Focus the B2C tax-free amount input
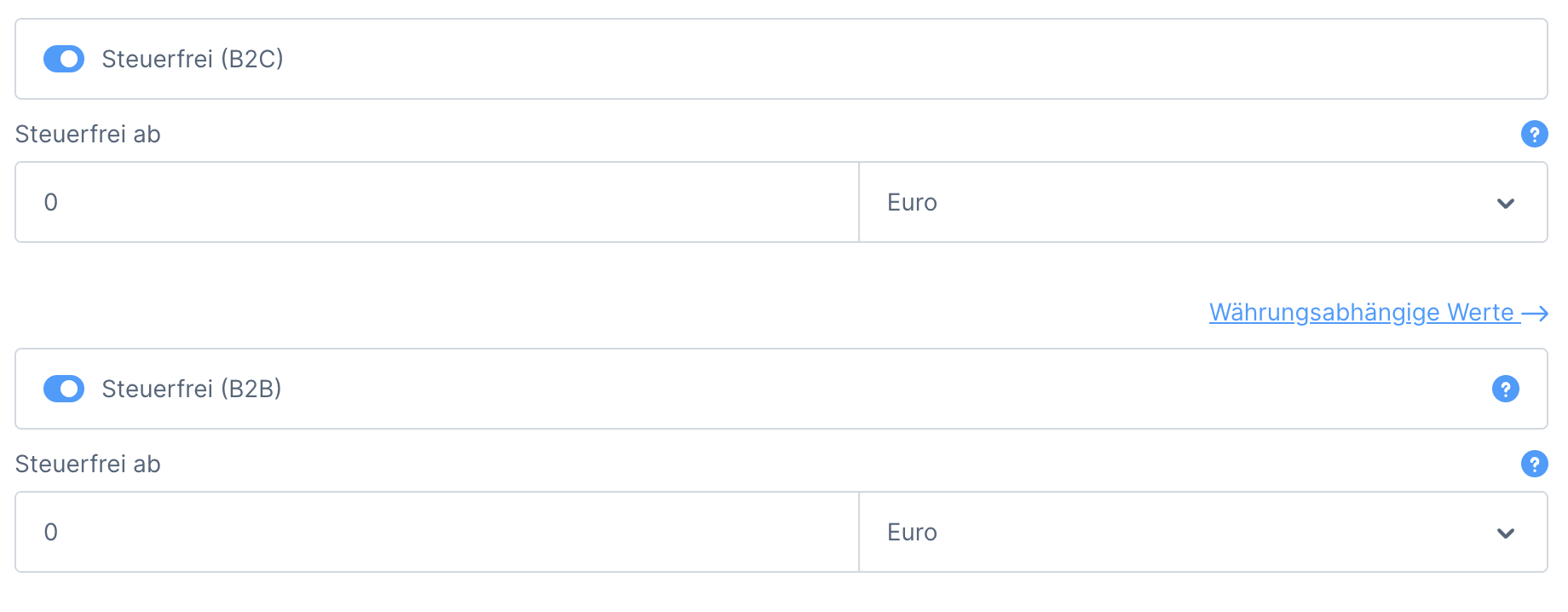 [436, 203]
